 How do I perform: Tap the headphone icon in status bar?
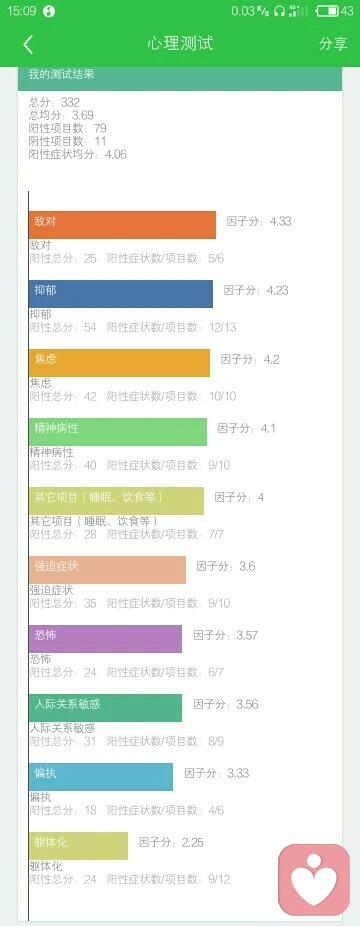[x=279, y=11]
